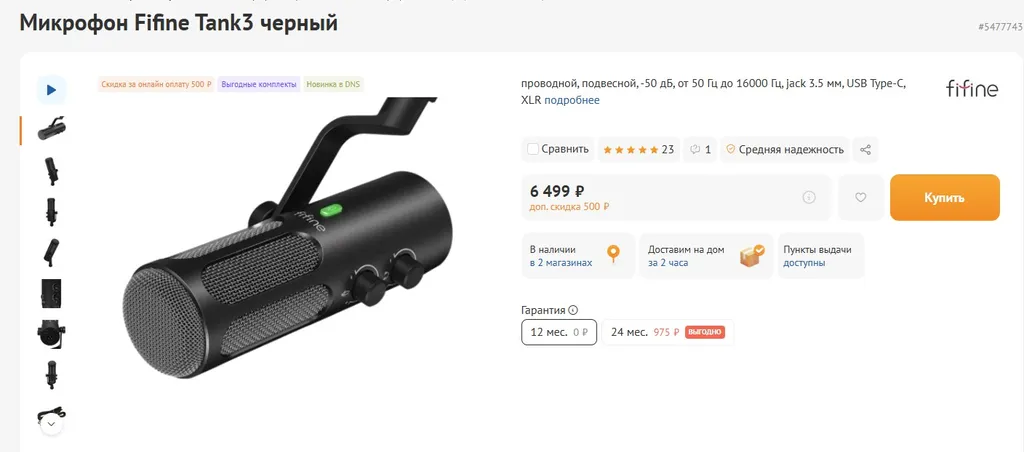Expand more thumbnails with the down chevron
1024x452 pixels.
tap(52, 425)
